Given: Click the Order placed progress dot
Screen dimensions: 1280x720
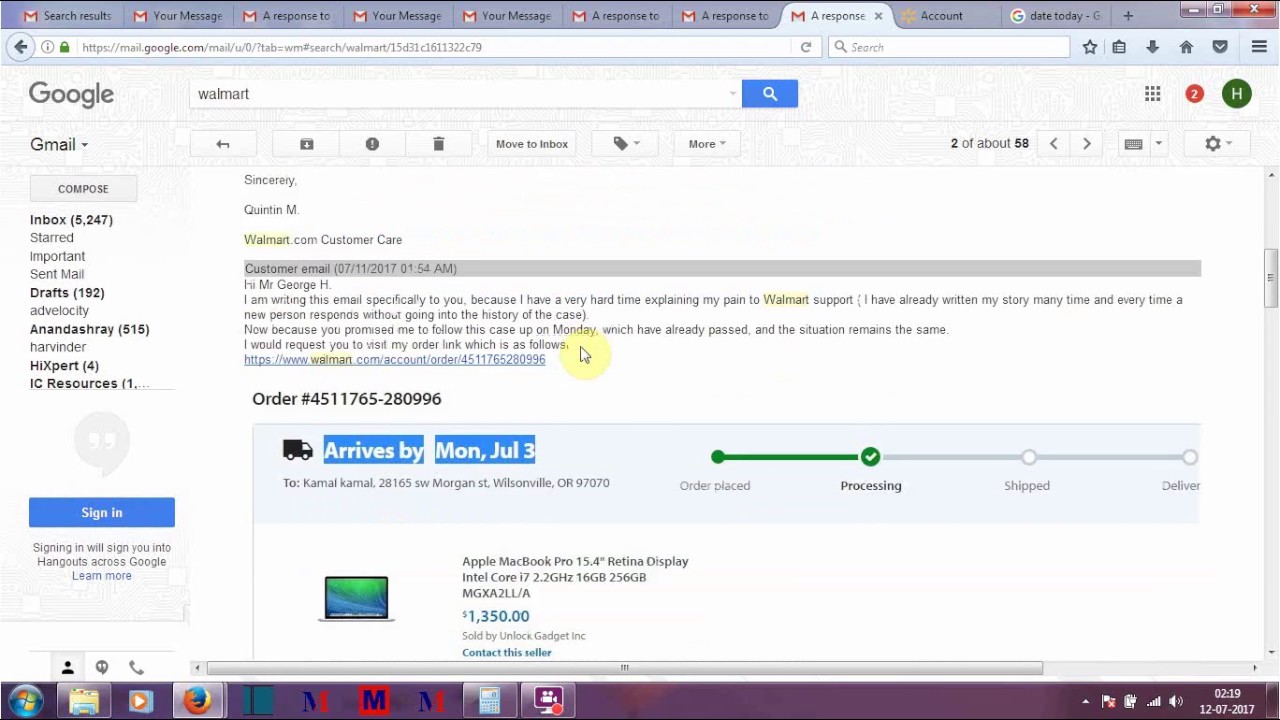Looking at the screenshot, I should [x=717, y=457].
